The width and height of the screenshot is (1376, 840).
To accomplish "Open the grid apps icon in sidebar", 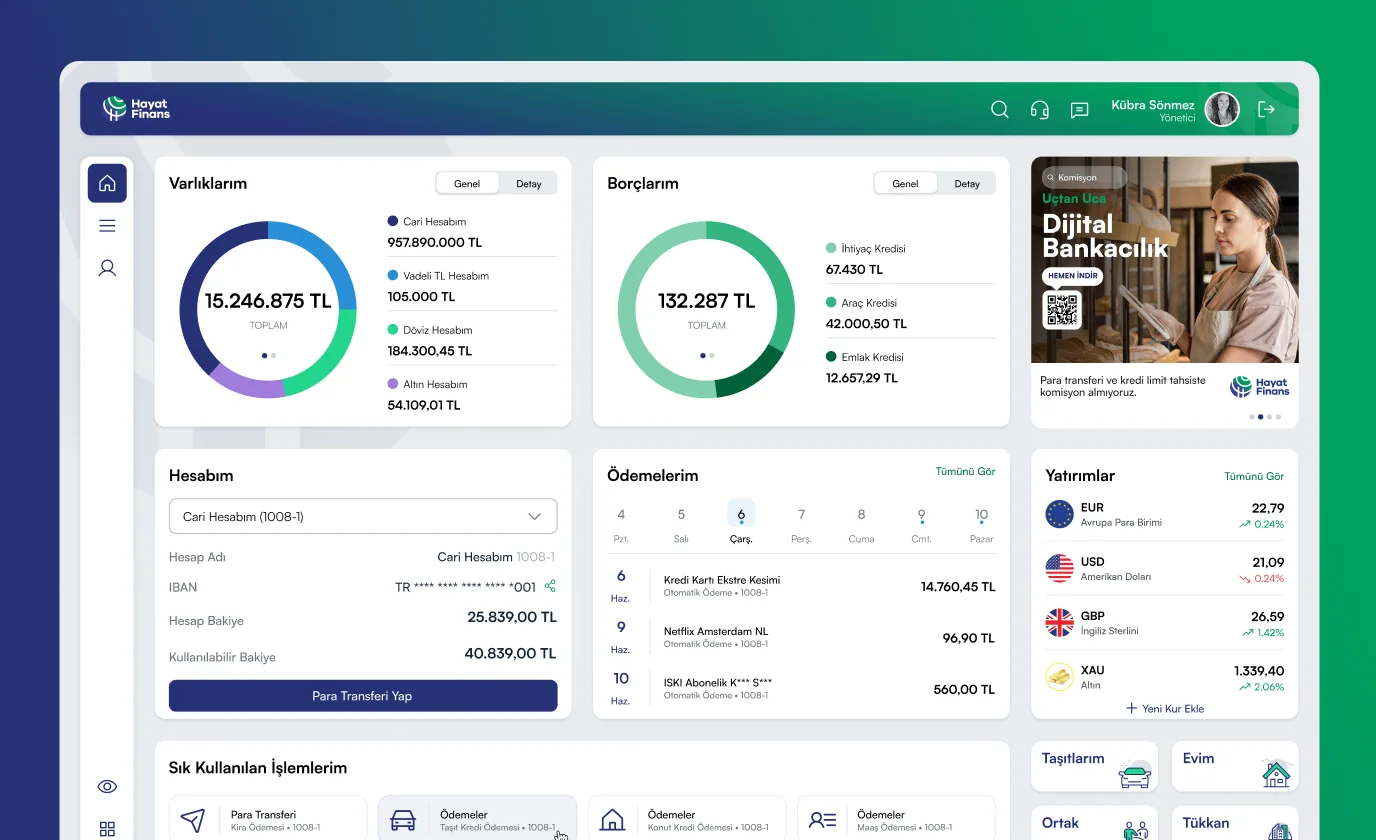I will 107,828.
